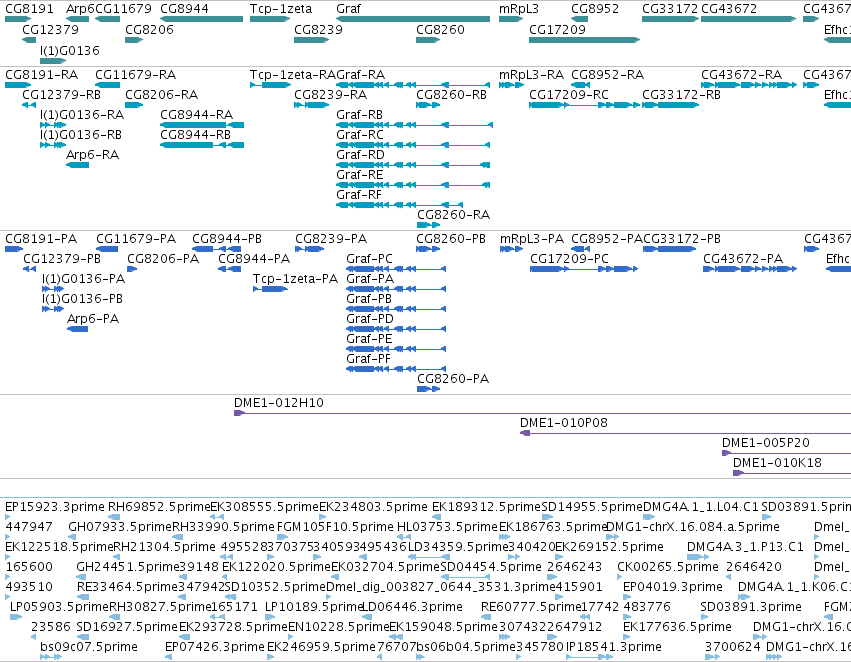
Task: Click the l(1)G0136 gene label
Action: (x=70, y=50)
